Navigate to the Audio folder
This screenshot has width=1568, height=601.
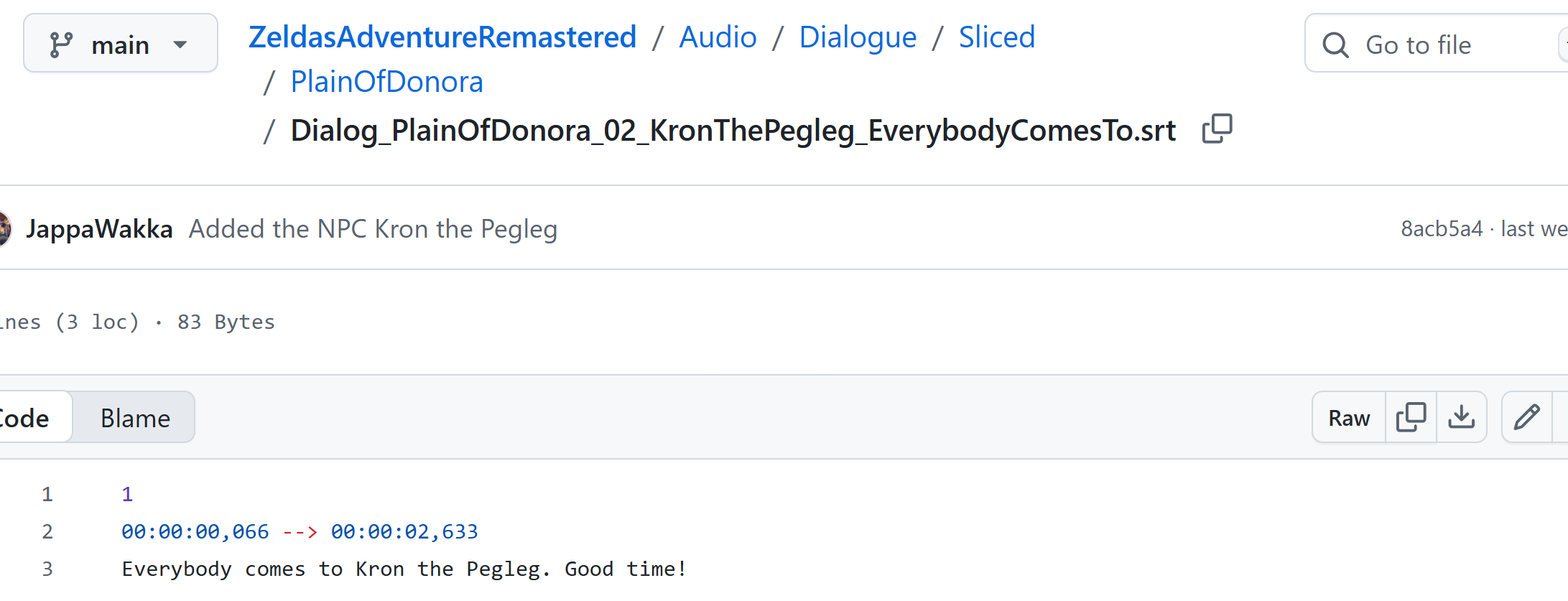(x=718, y=37)
